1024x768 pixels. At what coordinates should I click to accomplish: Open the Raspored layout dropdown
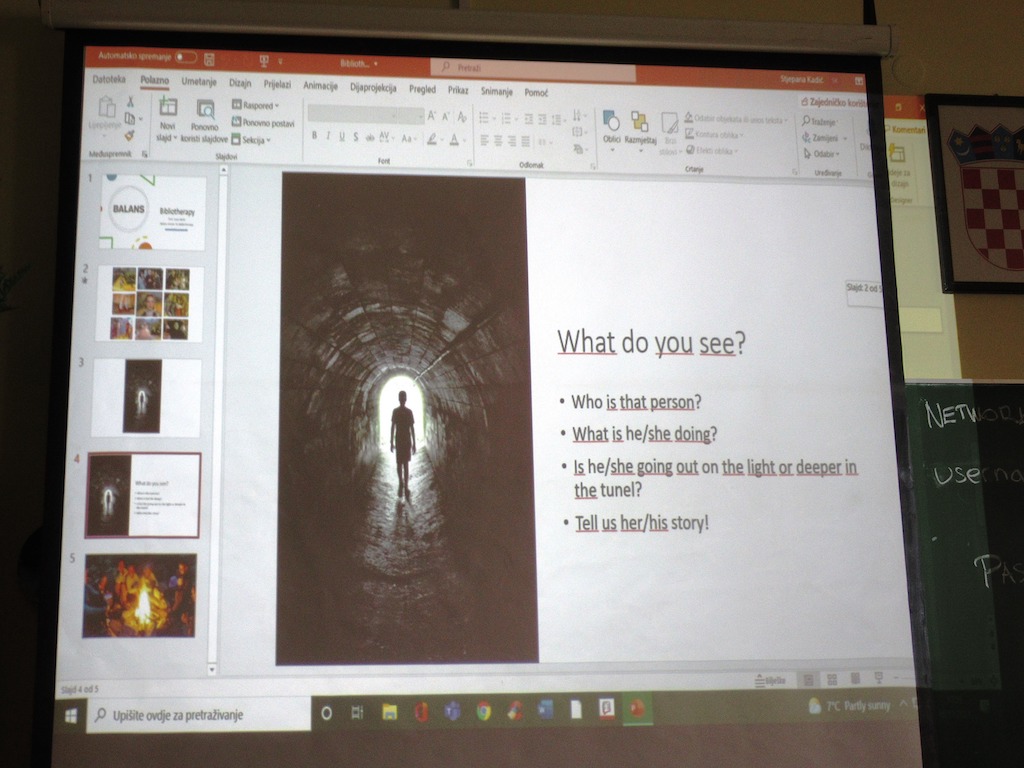[255, 105]
